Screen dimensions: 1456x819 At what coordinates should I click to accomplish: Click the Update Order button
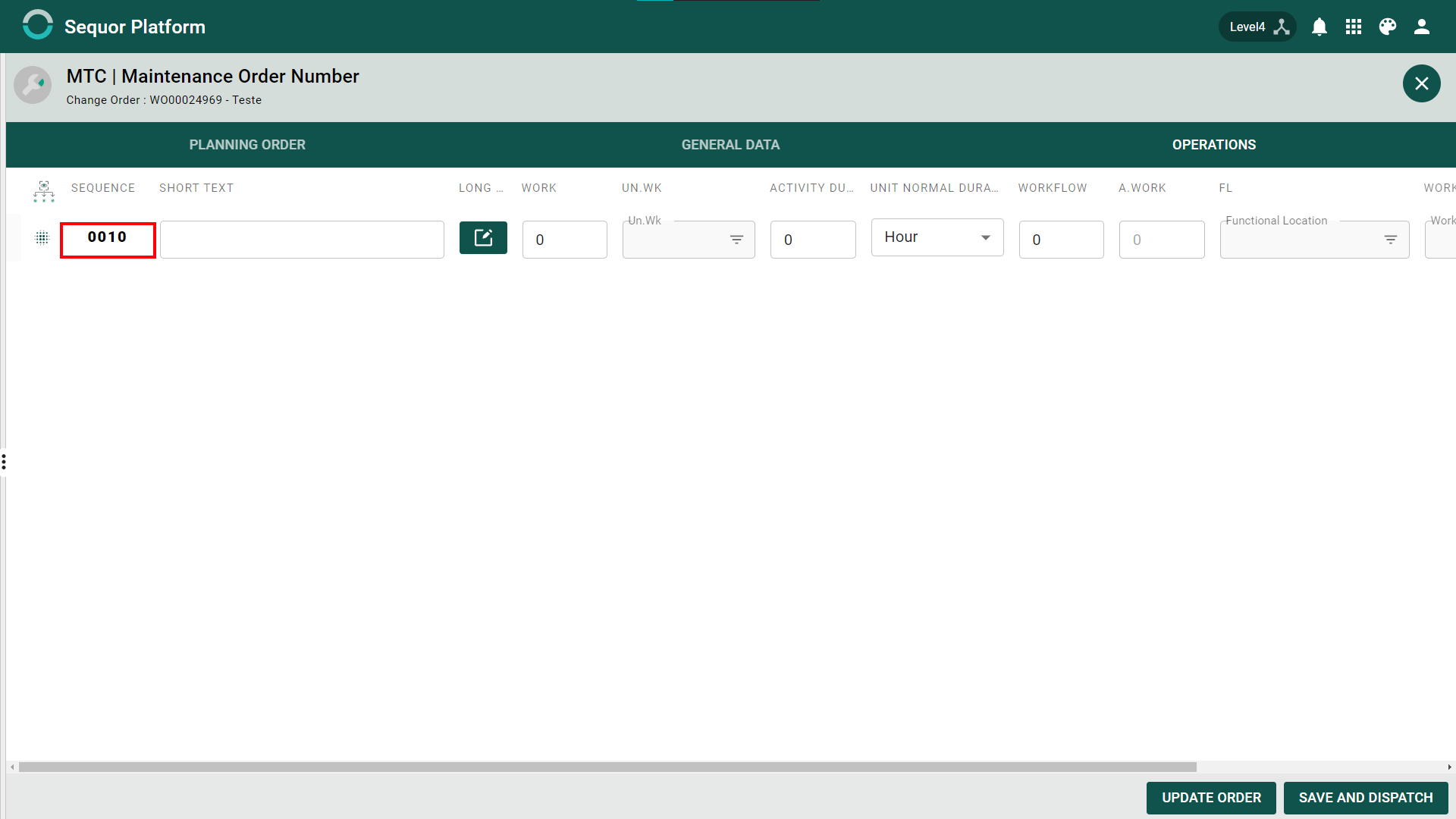(x=1211, y=798)
